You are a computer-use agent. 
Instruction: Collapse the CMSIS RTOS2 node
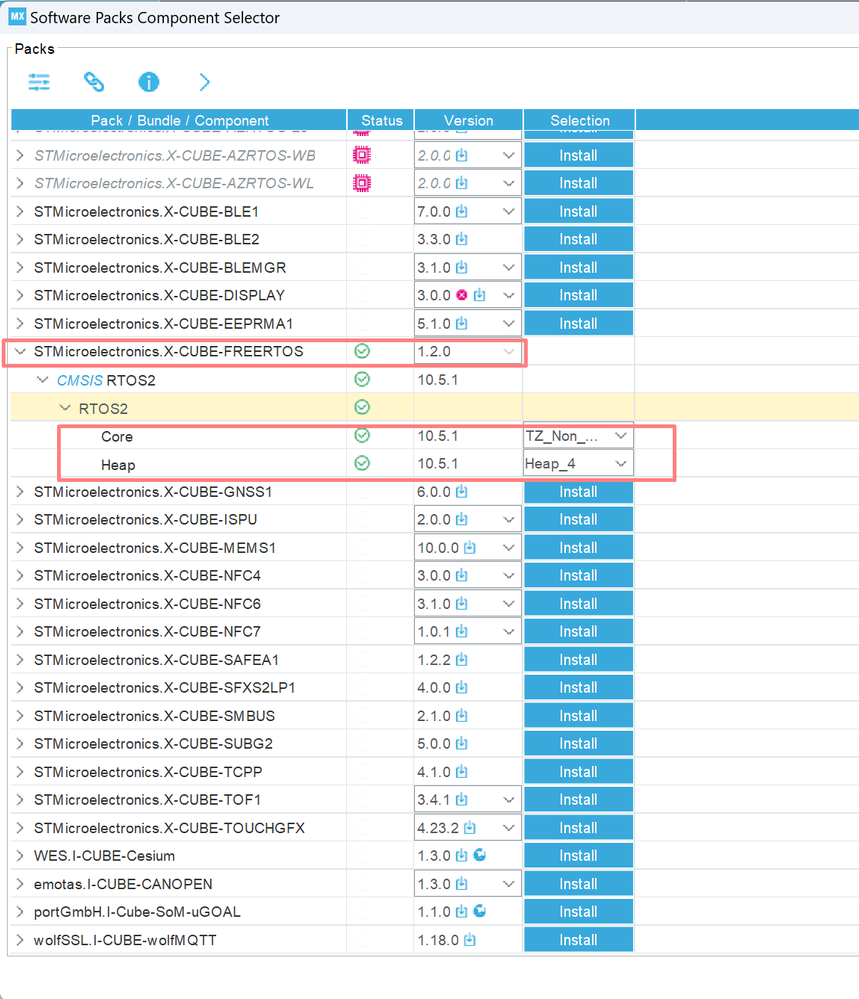[x=42, y=379]
